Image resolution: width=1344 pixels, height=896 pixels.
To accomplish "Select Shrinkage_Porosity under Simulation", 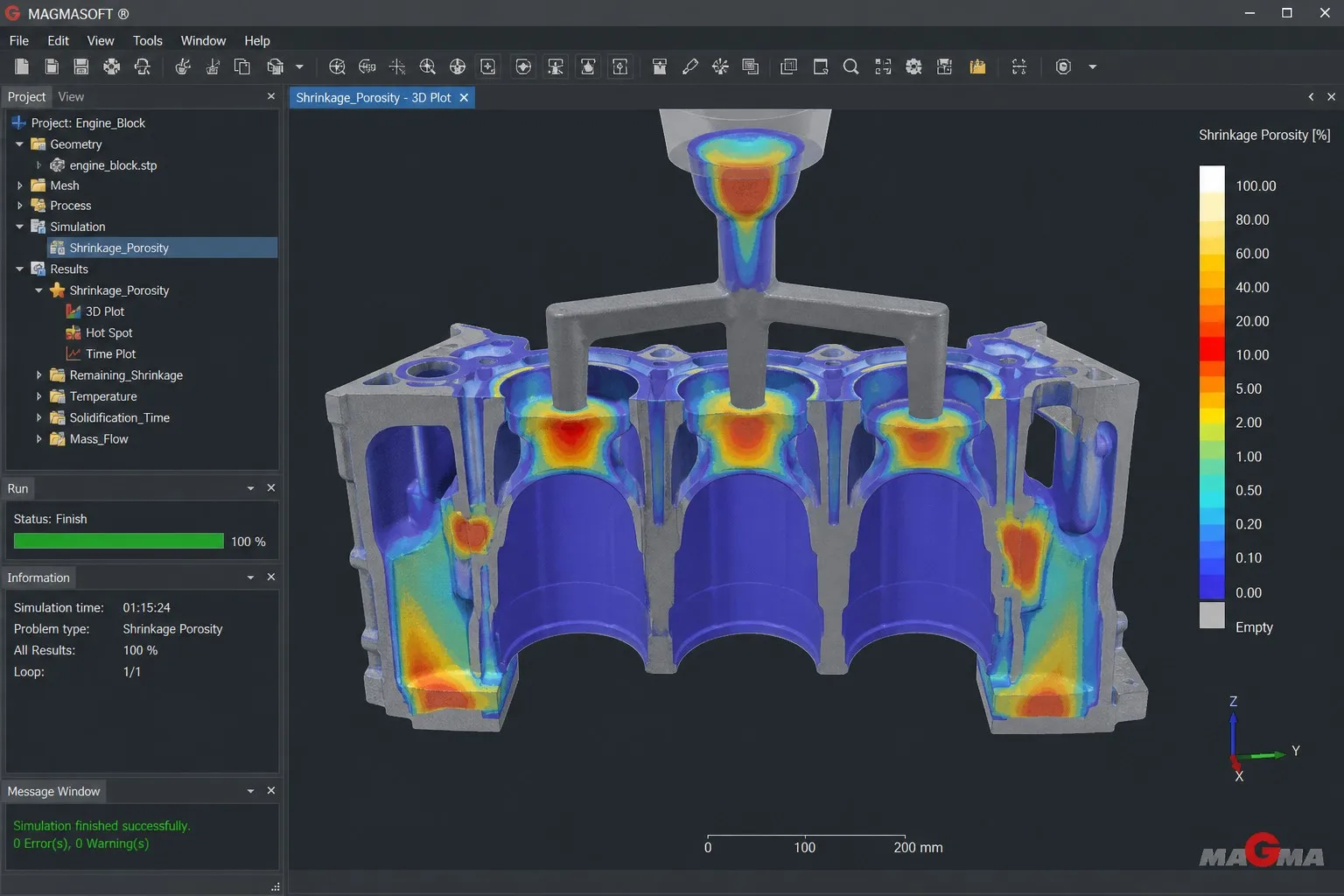I will 162,248.
